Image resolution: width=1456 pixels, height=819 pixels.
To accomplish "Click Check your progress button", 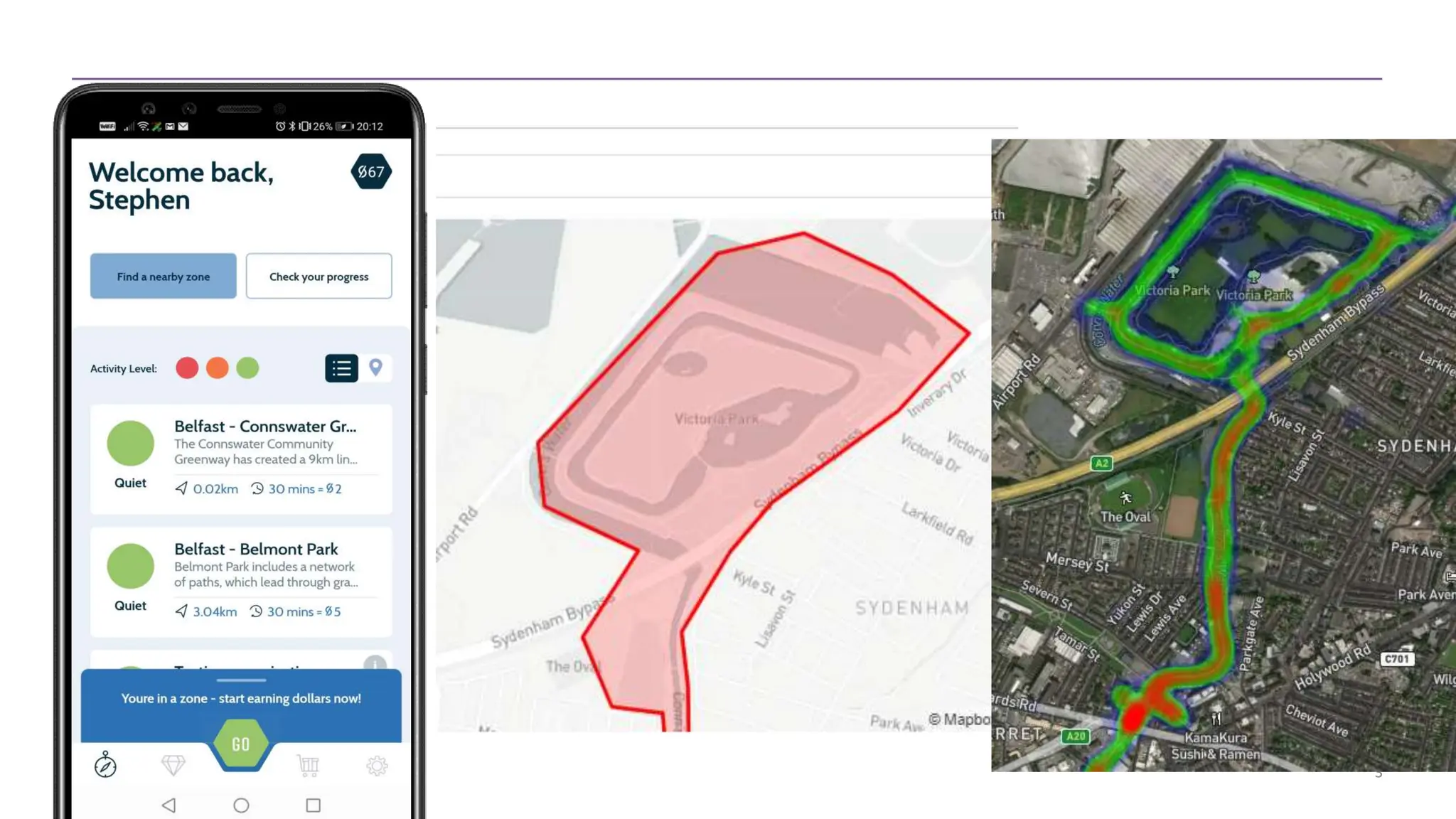I will [x=318, y=277].
